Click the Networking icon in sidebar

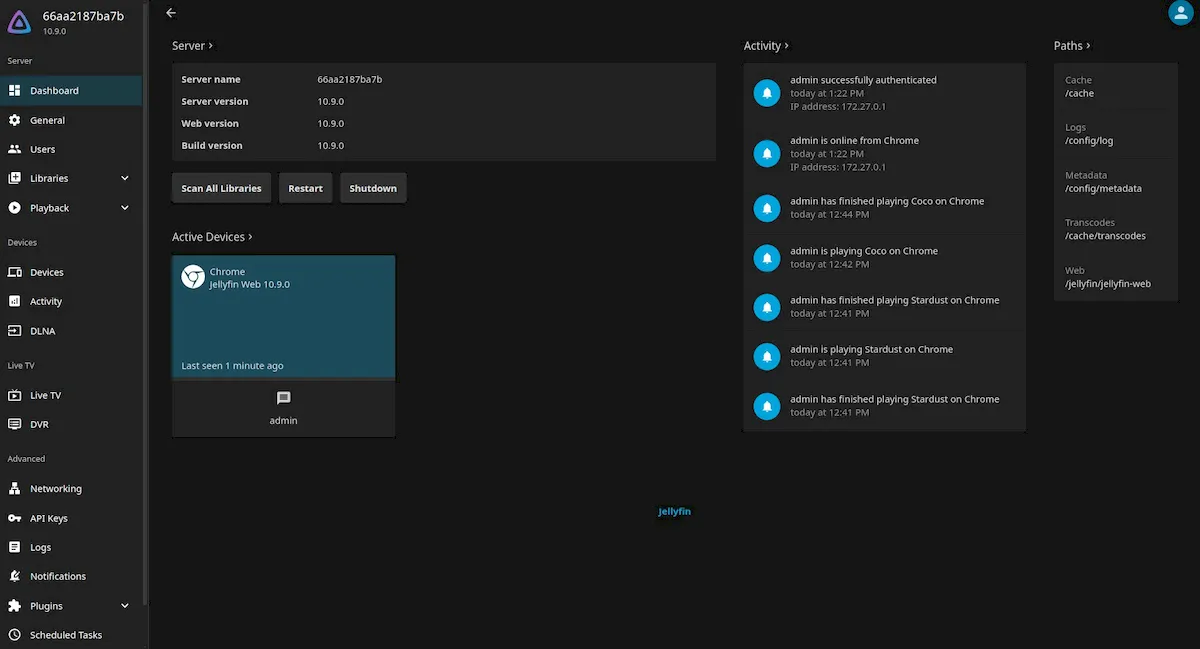[x=14, y=489]
